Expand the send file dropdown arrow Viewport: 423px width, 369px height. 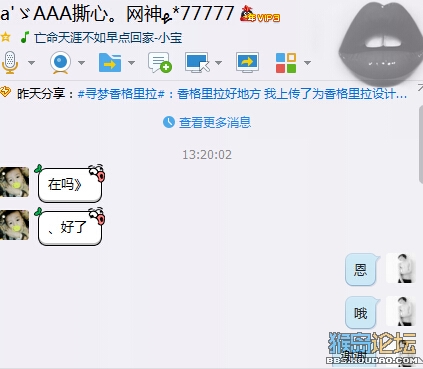pos(131,62)
